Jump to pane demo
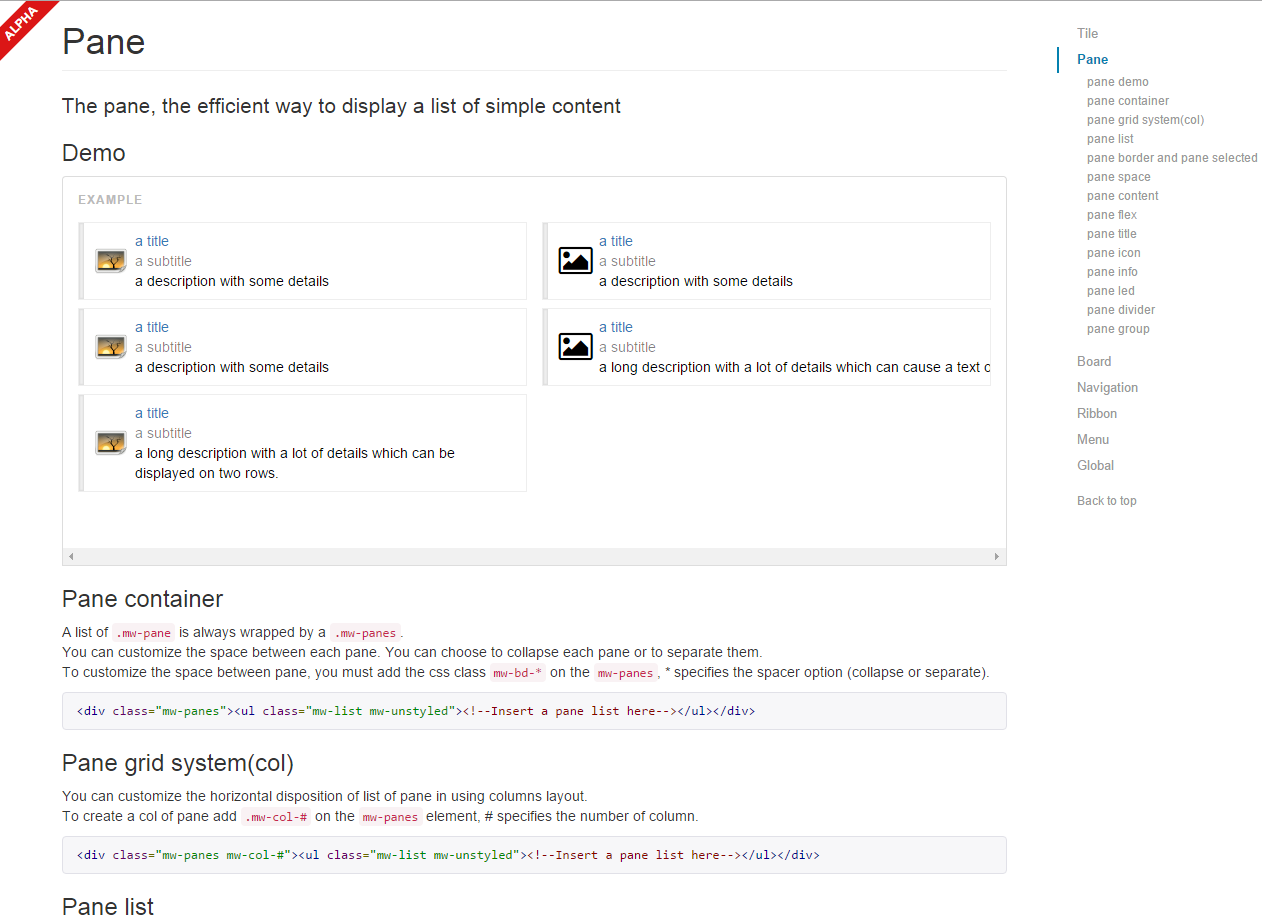 [x=1118, y=82]
